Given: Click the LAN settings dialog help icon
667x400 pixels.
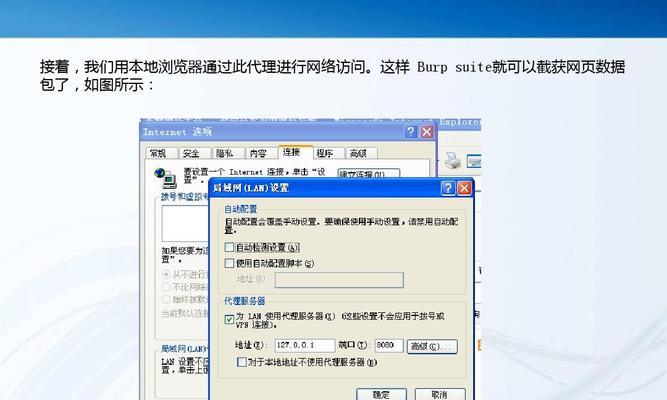Looking at the screenshot, I should pos(448,188).
